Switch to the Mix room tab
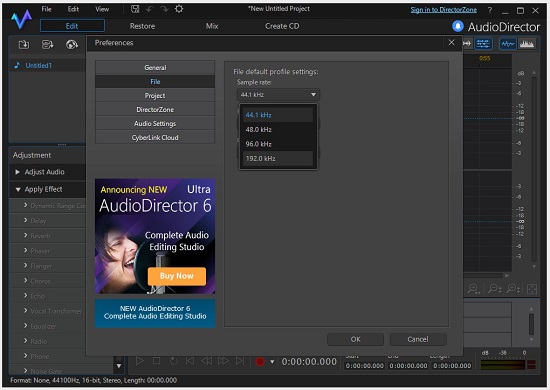The width and height of the screenshot is (550, 390). (212, 26)
